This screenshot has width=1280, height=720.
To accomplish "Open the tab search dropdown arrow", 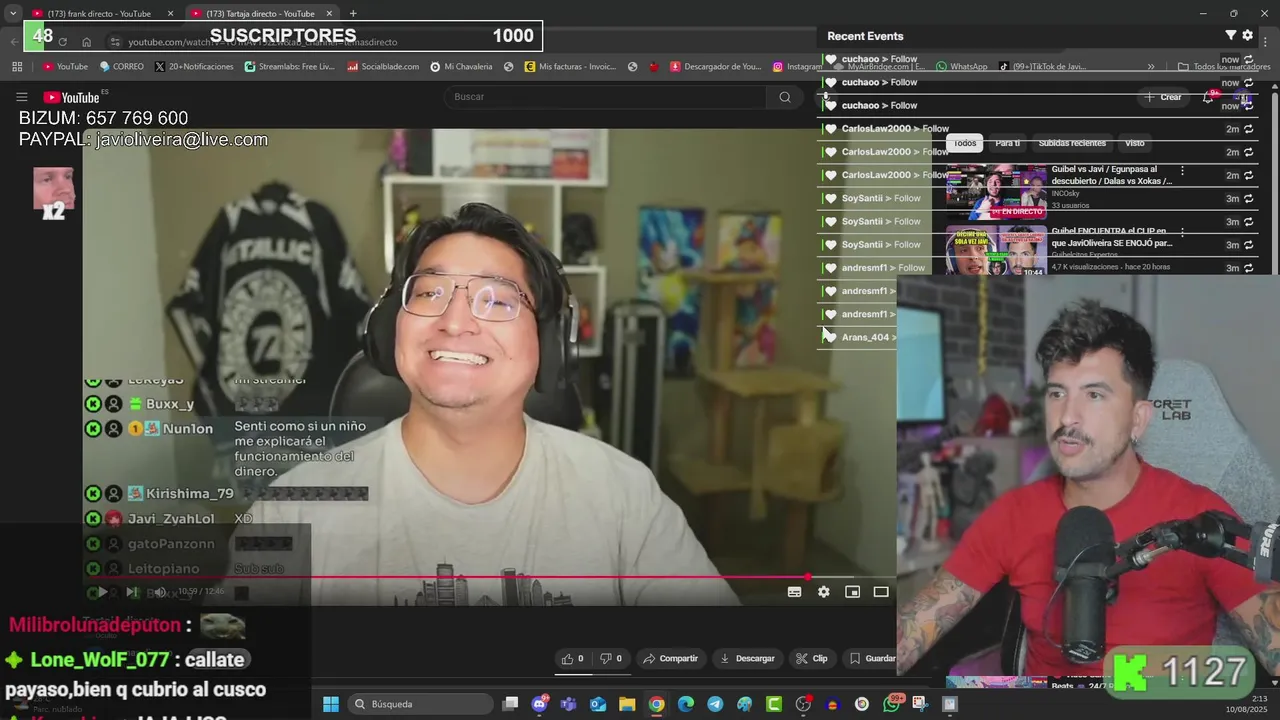I will (13, 13).
